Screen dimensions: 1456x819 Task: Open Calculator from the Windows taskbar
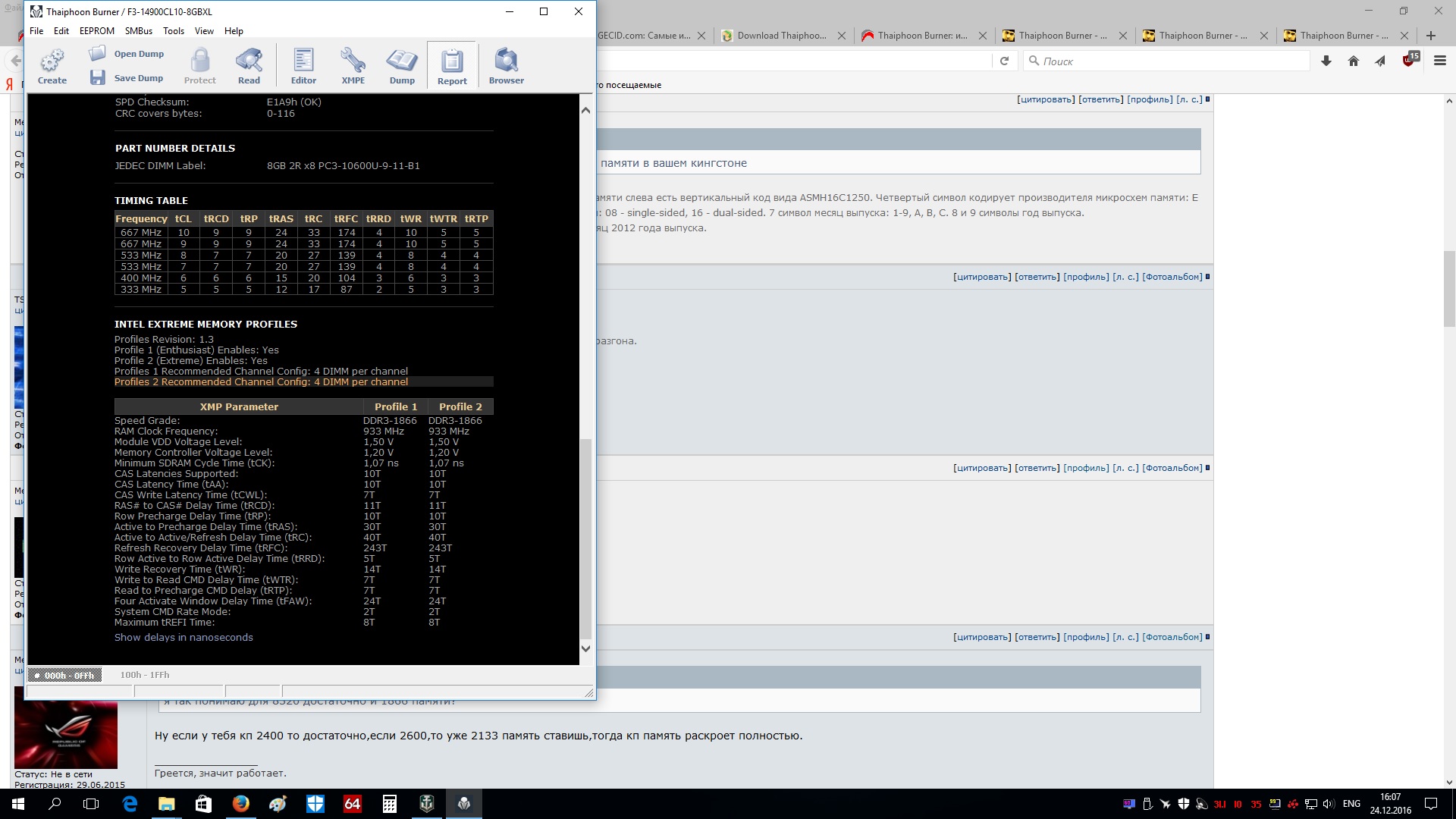[x=390, y=804]
